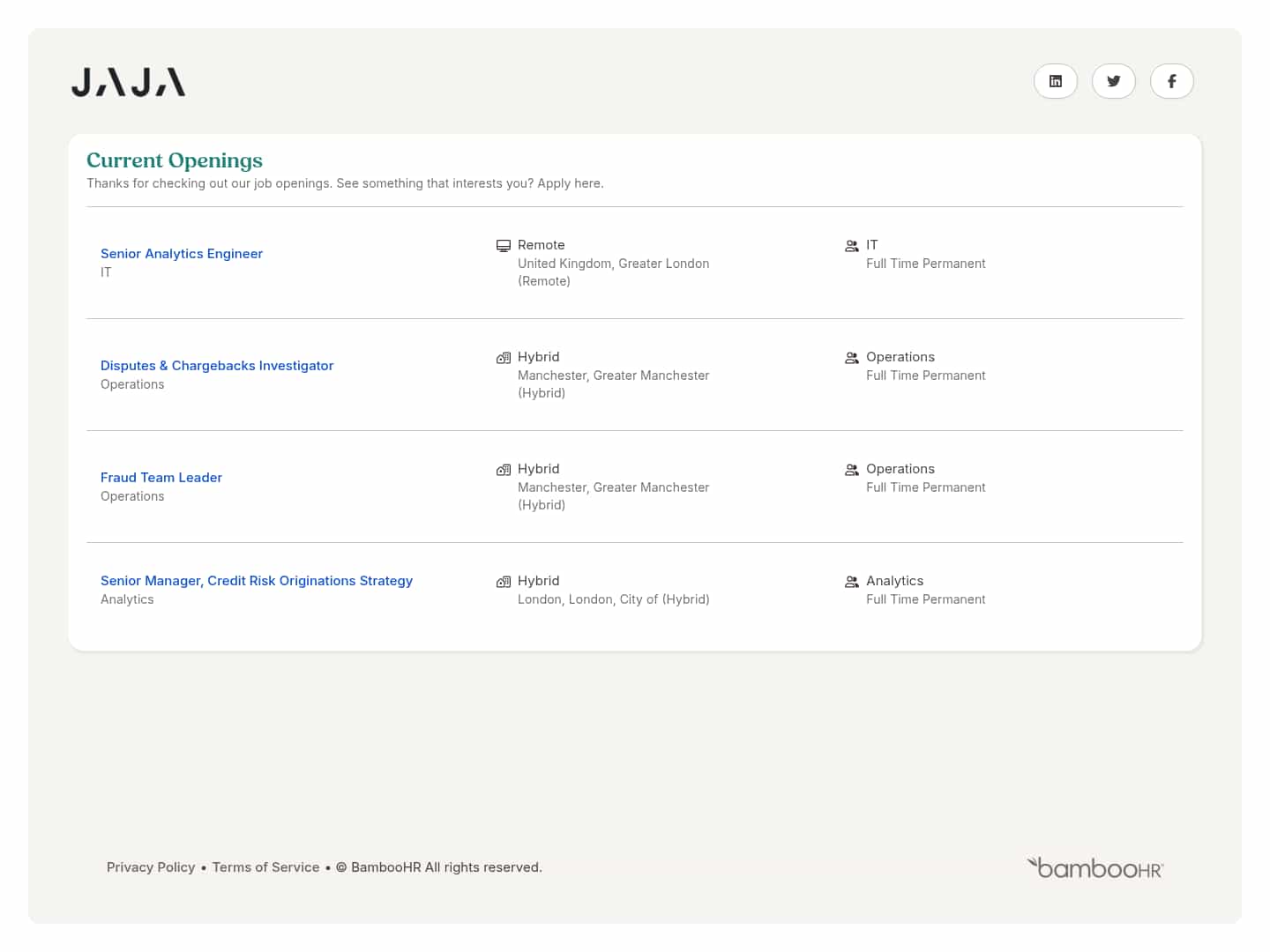Click 'United Kingdom, Greater London (Remote)' location text
The width and height of the screenshot is (1270, 952).
(x=614, y=272)
